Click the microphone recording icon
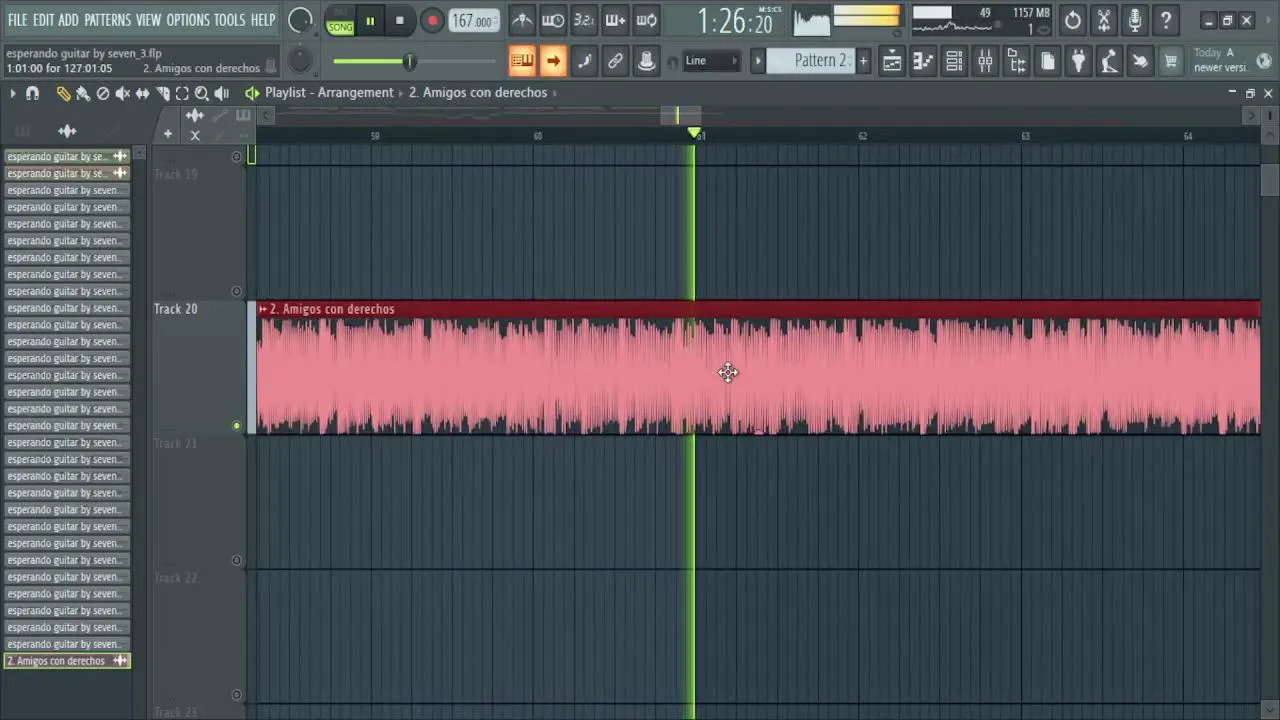Viewport: 1280px width, 720px height. [1135, 20]
